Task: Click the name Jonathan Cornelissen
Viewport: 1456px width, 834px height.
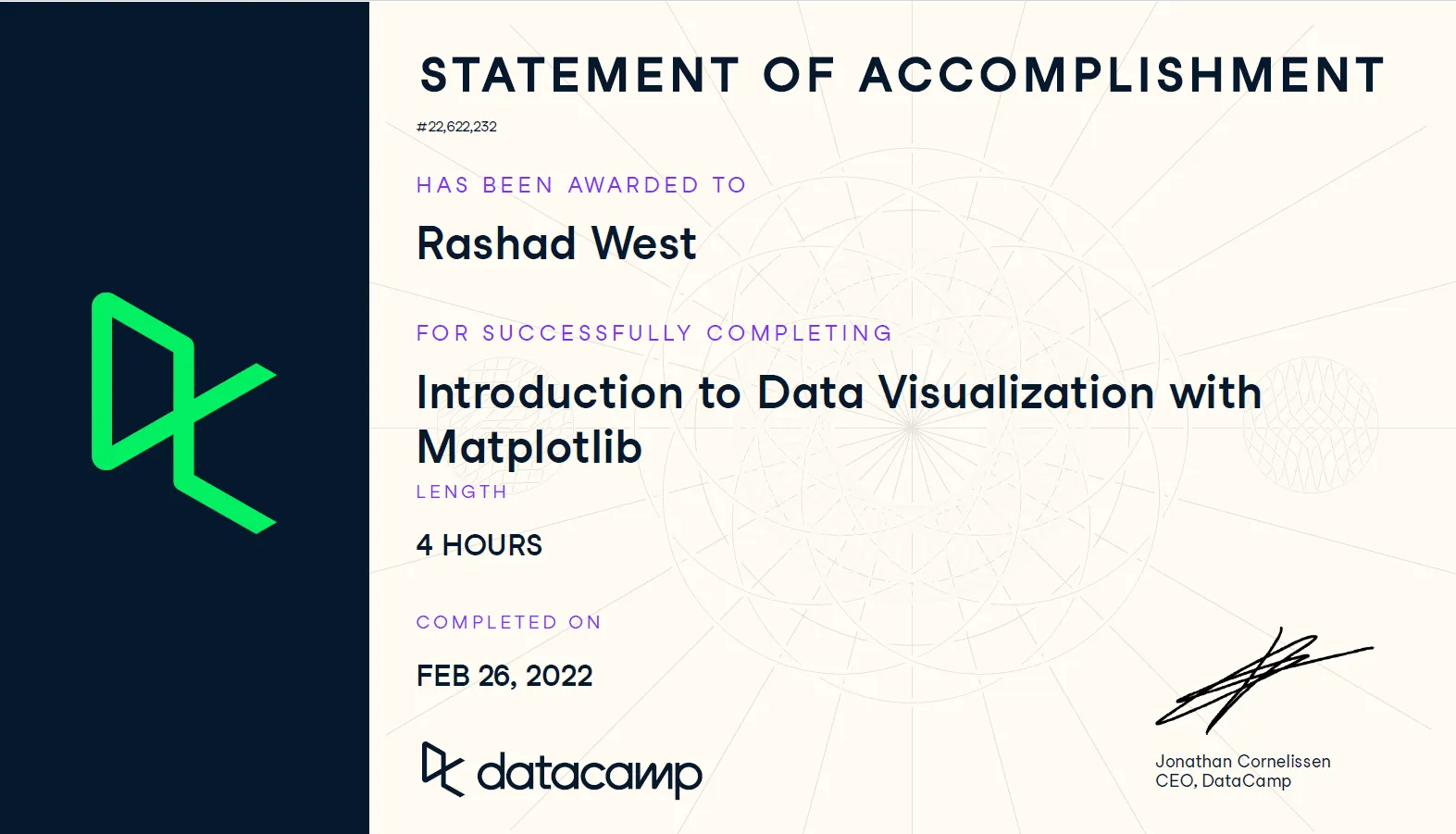Action: (1243, 761)
